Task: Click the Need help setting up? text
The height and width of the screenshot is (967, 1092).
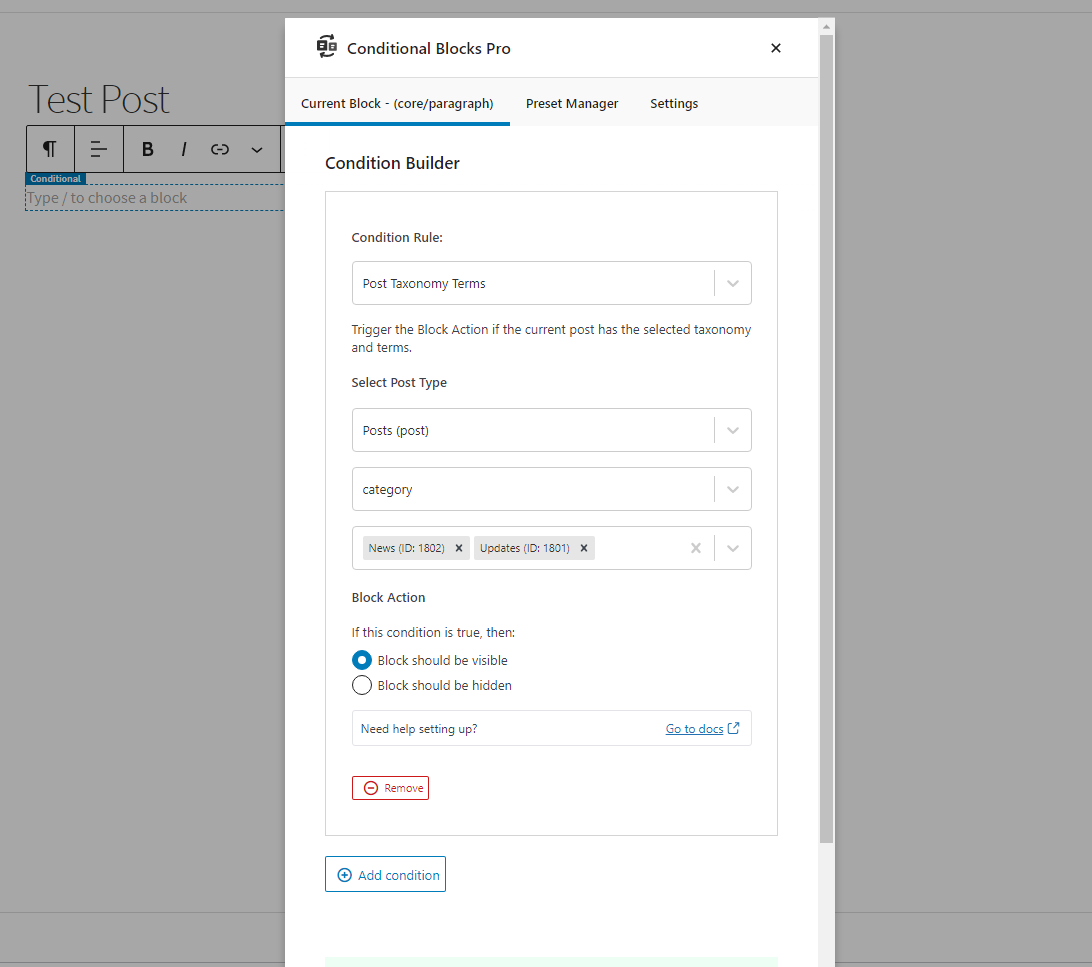Action: point(419,729)
